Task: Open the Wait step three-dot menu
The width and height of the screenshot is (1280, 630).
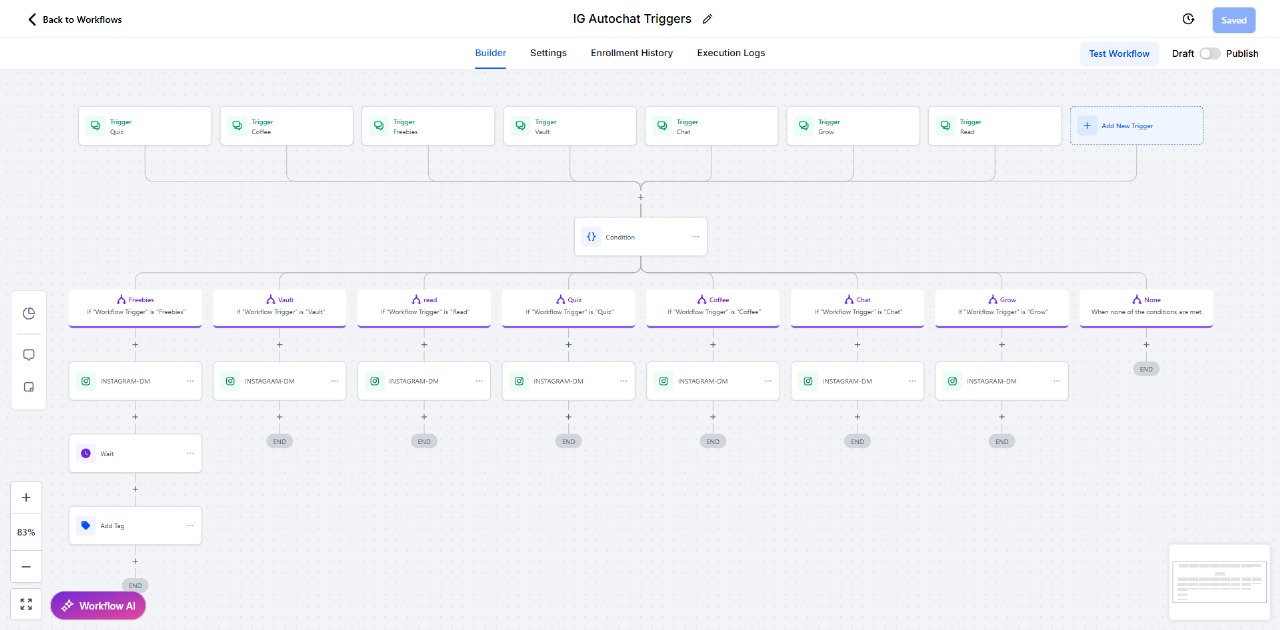Action: tap(190, 453)
